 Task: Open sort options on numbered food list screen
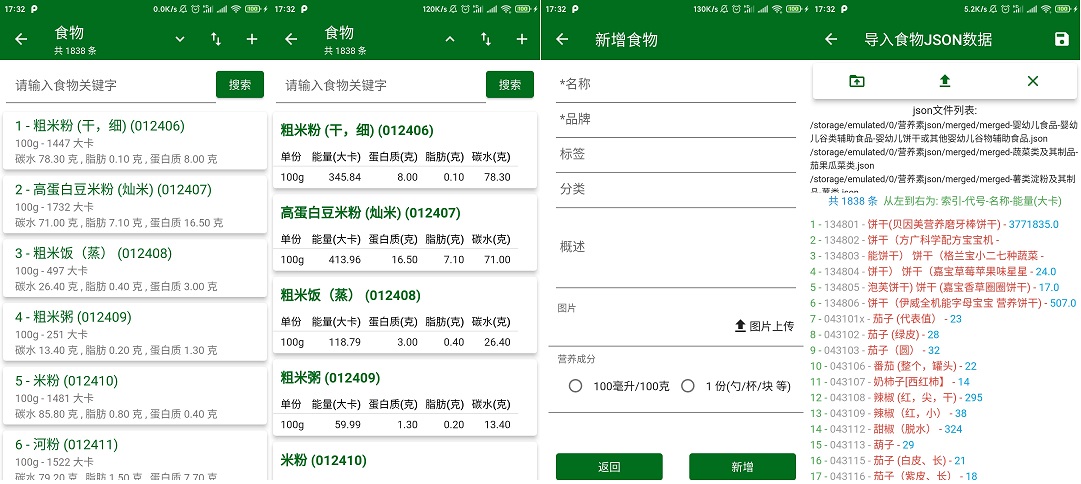click(216, 39)
